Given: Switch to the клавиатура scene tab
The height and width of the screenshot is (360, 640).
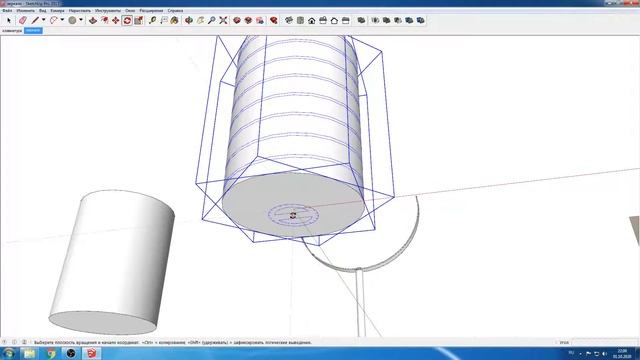Looking at the screenshot, I should [12, 31].
